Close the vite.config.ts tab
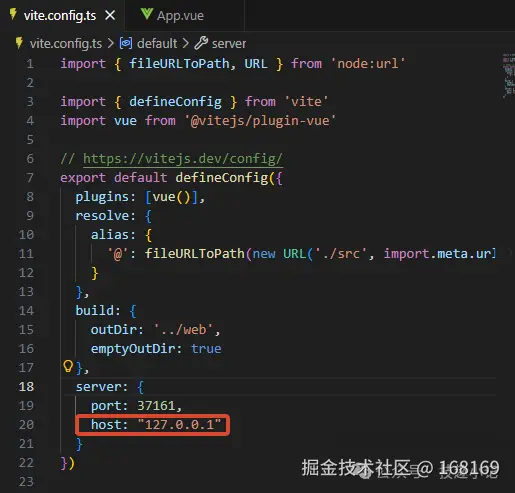Viewport: 515px width, 493px height. pos(110,15)
